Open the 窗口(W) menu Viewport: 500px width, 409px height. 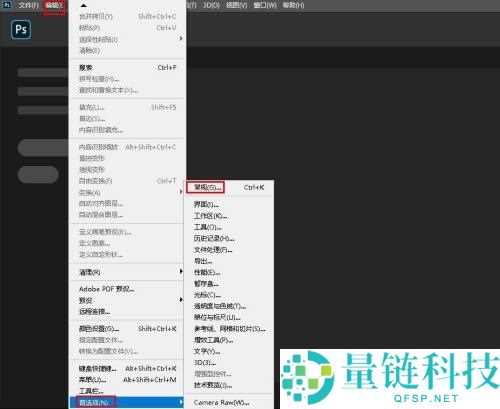[265, 5]
